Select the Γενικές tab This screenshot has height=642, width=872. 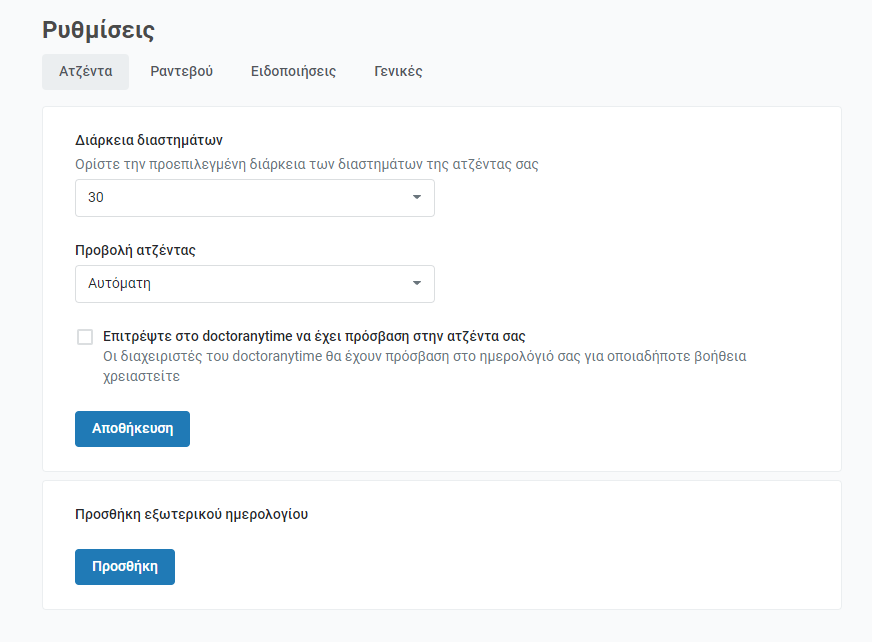398,72
